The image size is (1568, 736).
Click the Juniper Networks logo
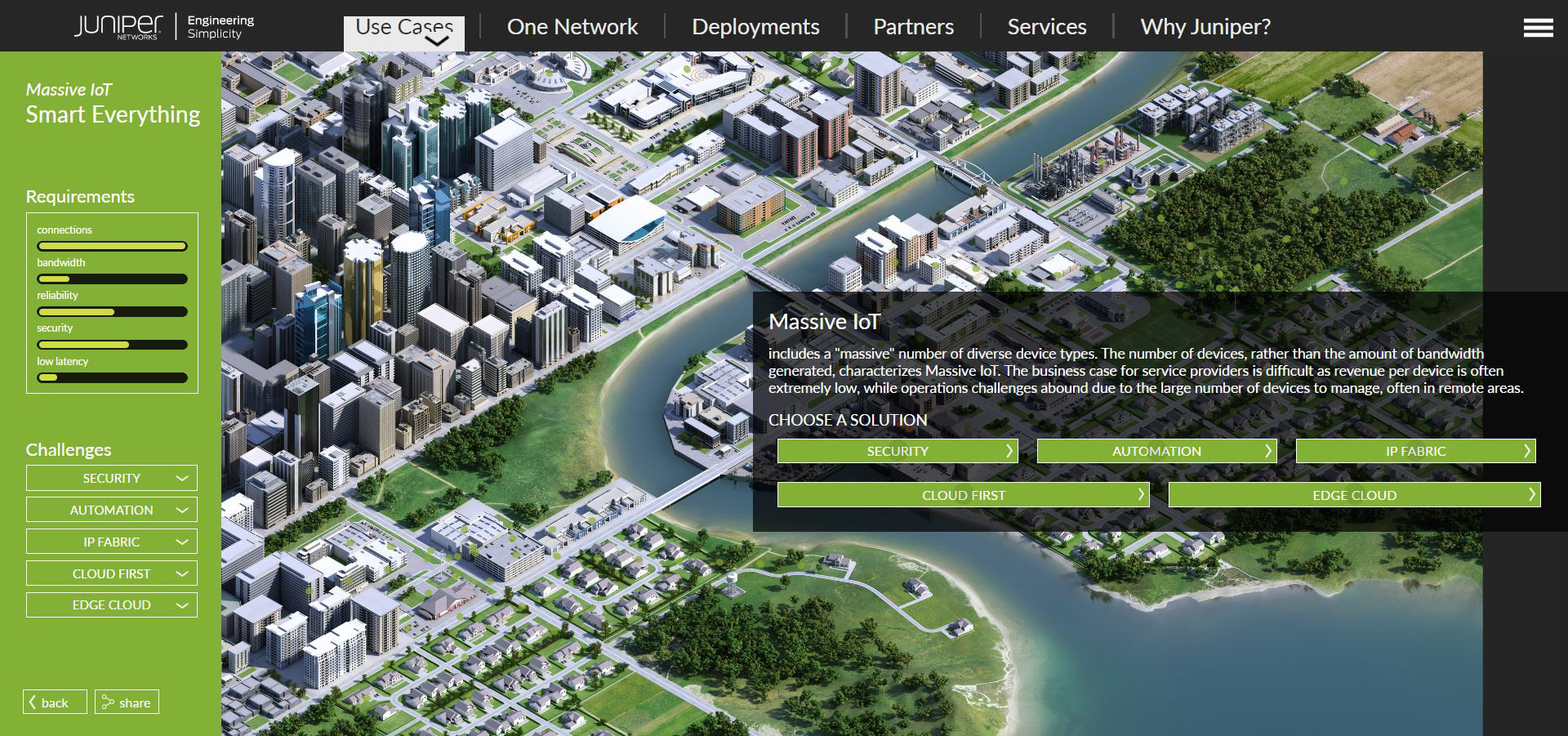pos(118,26)
